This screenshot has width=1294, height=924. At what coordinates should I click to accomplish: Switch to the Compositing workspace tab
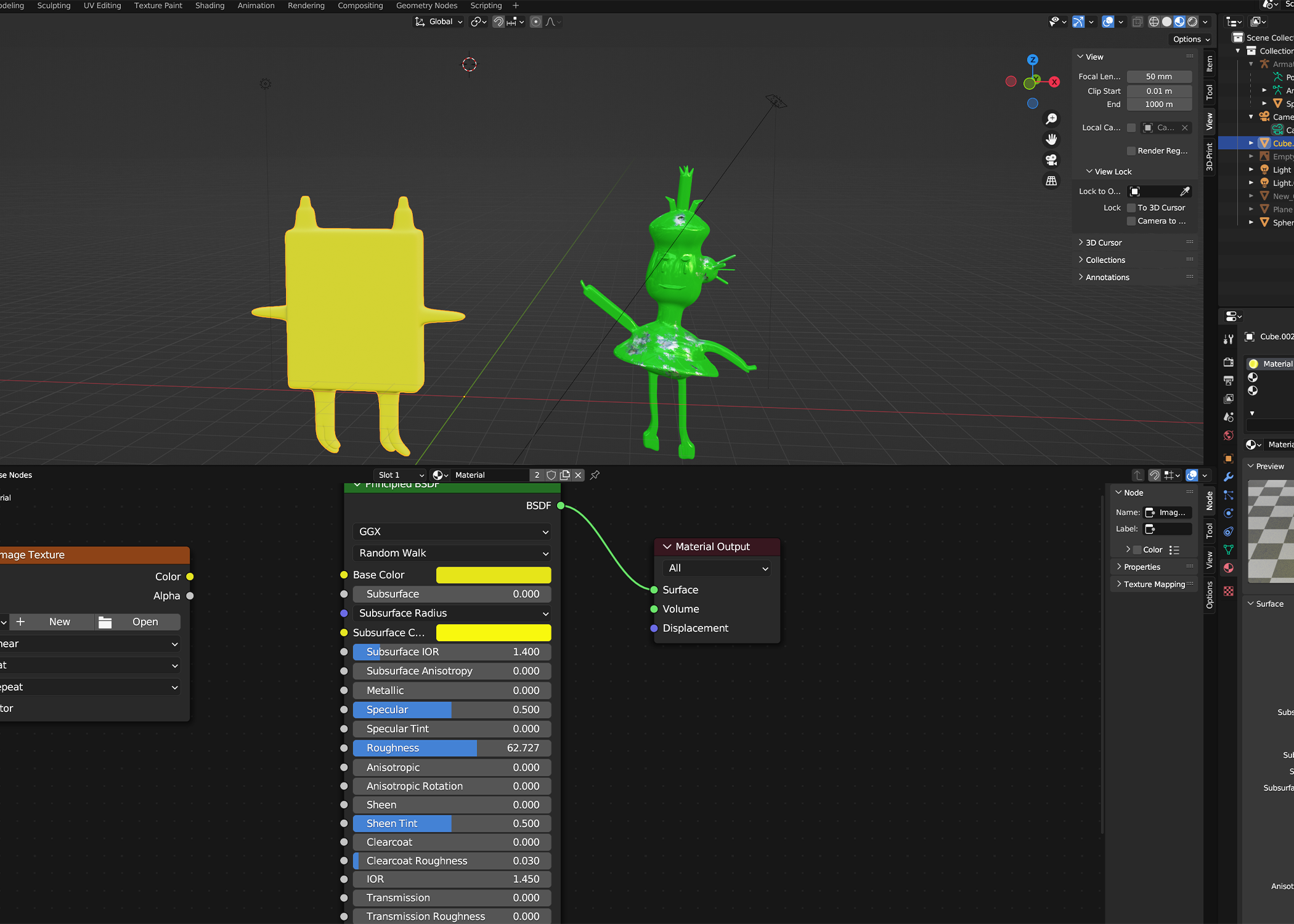pyautogui.click(x=360, y=6)
